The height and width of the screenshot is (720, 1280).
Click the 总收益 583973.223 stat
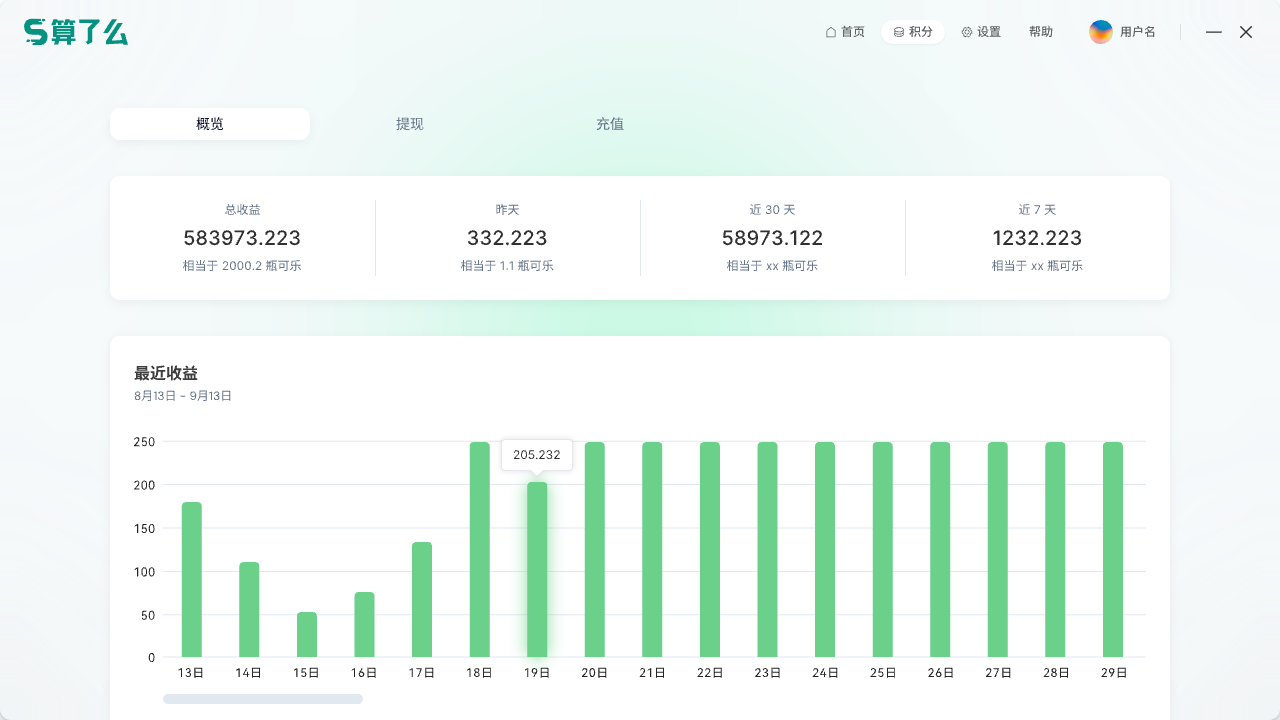pyautogui.click(x=242, y=238)
